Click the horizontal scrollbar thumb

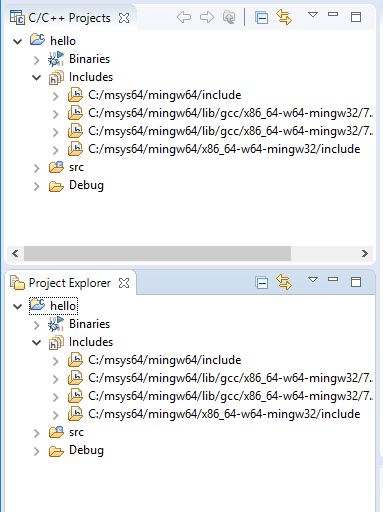pos(157,253)
